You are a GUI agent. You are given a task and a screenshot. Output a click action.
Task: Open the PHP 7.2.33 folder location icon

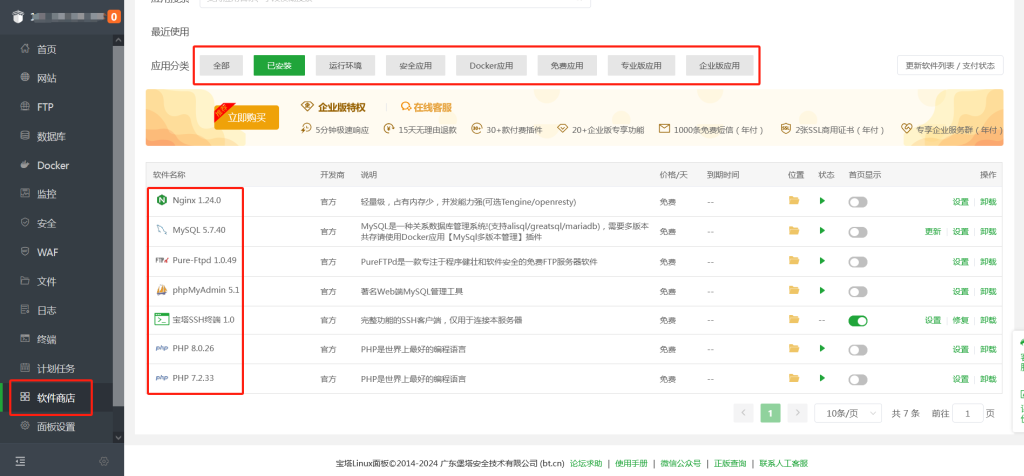(x=793, y=378)
